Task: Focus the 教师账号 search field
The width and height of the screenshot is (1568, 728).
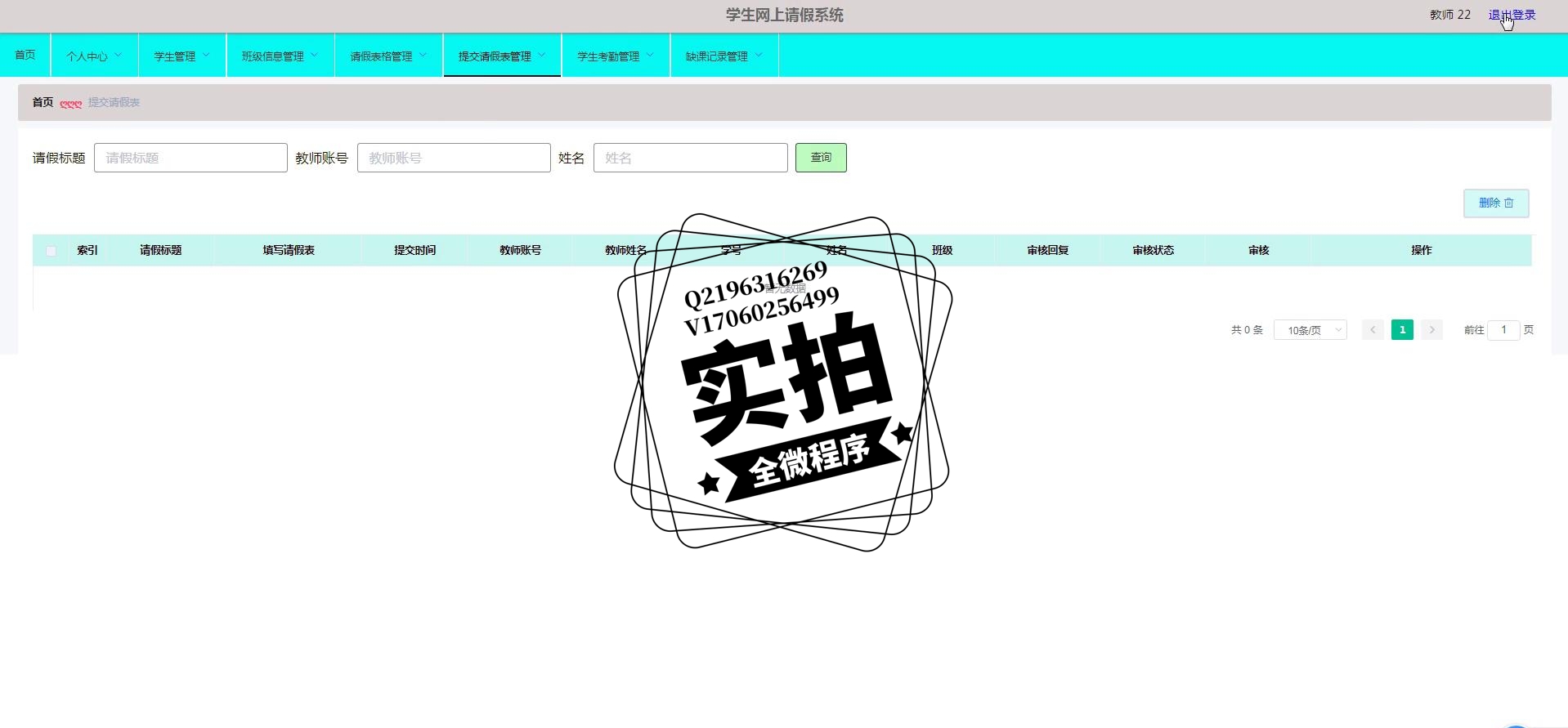Action: [x=454, y=158]
